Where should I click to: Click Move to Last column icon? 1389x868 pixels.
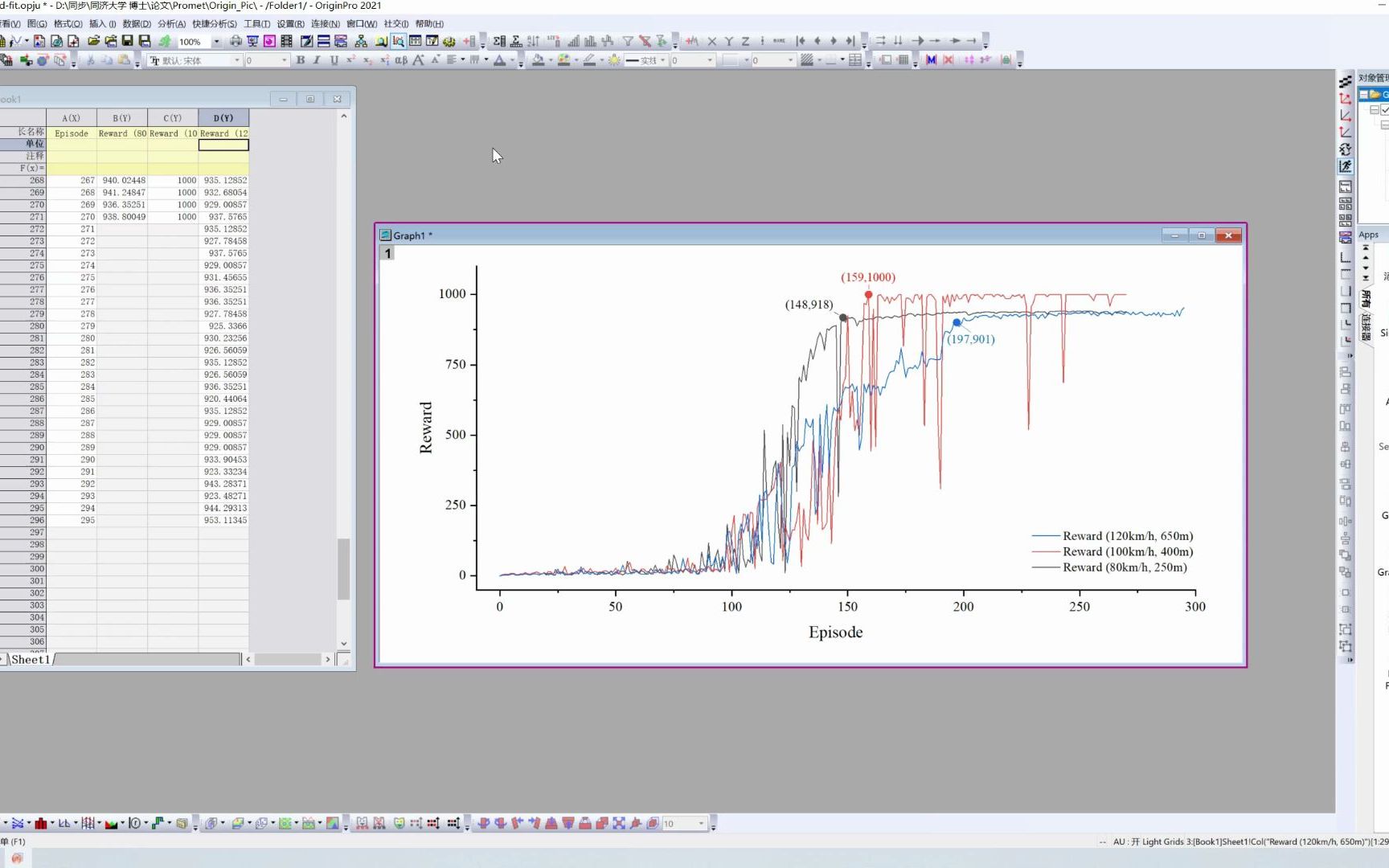click(x=850, y=41)
